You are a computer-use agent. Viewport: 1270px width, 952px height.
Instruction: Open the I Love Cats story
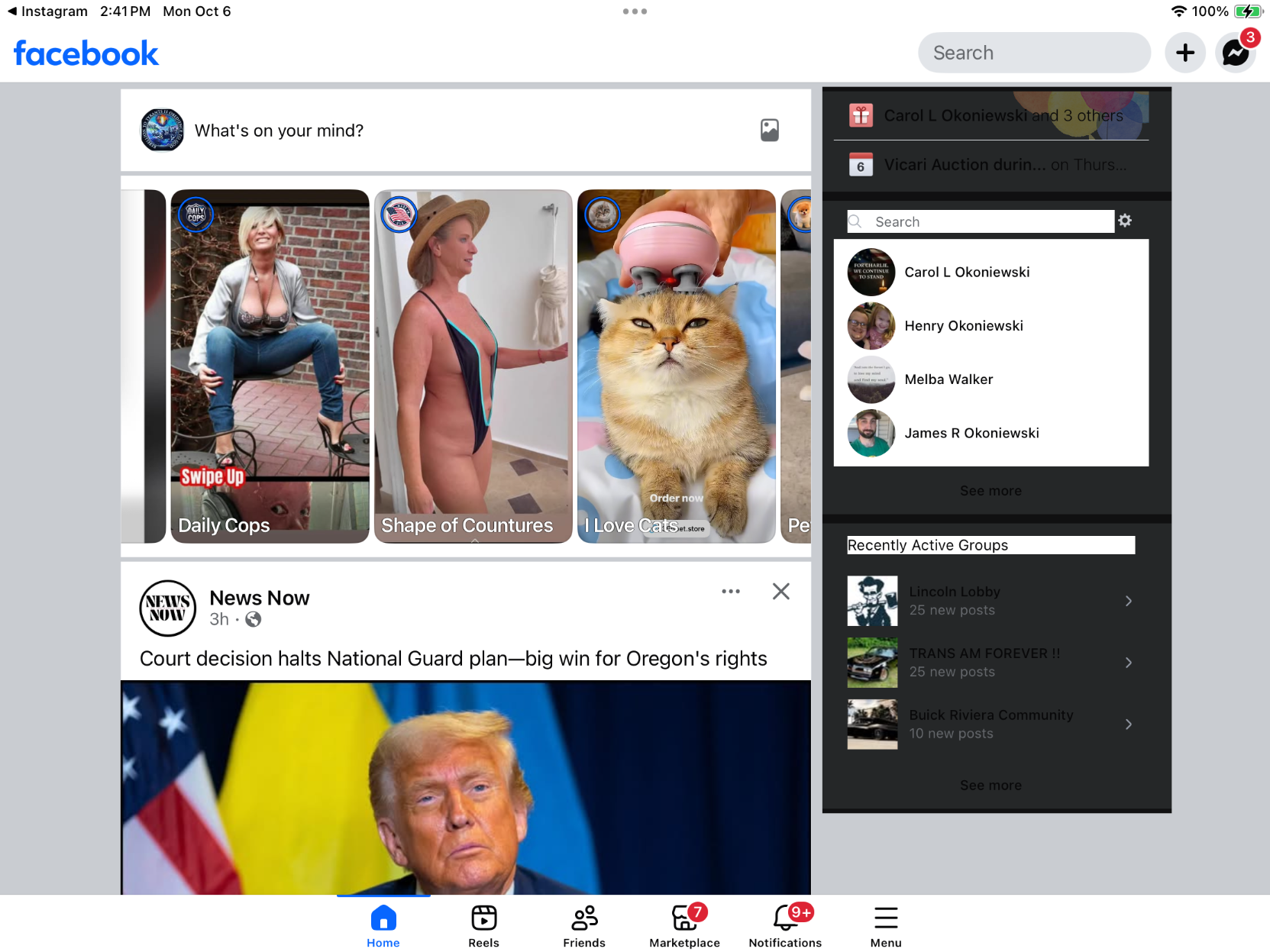676,366
